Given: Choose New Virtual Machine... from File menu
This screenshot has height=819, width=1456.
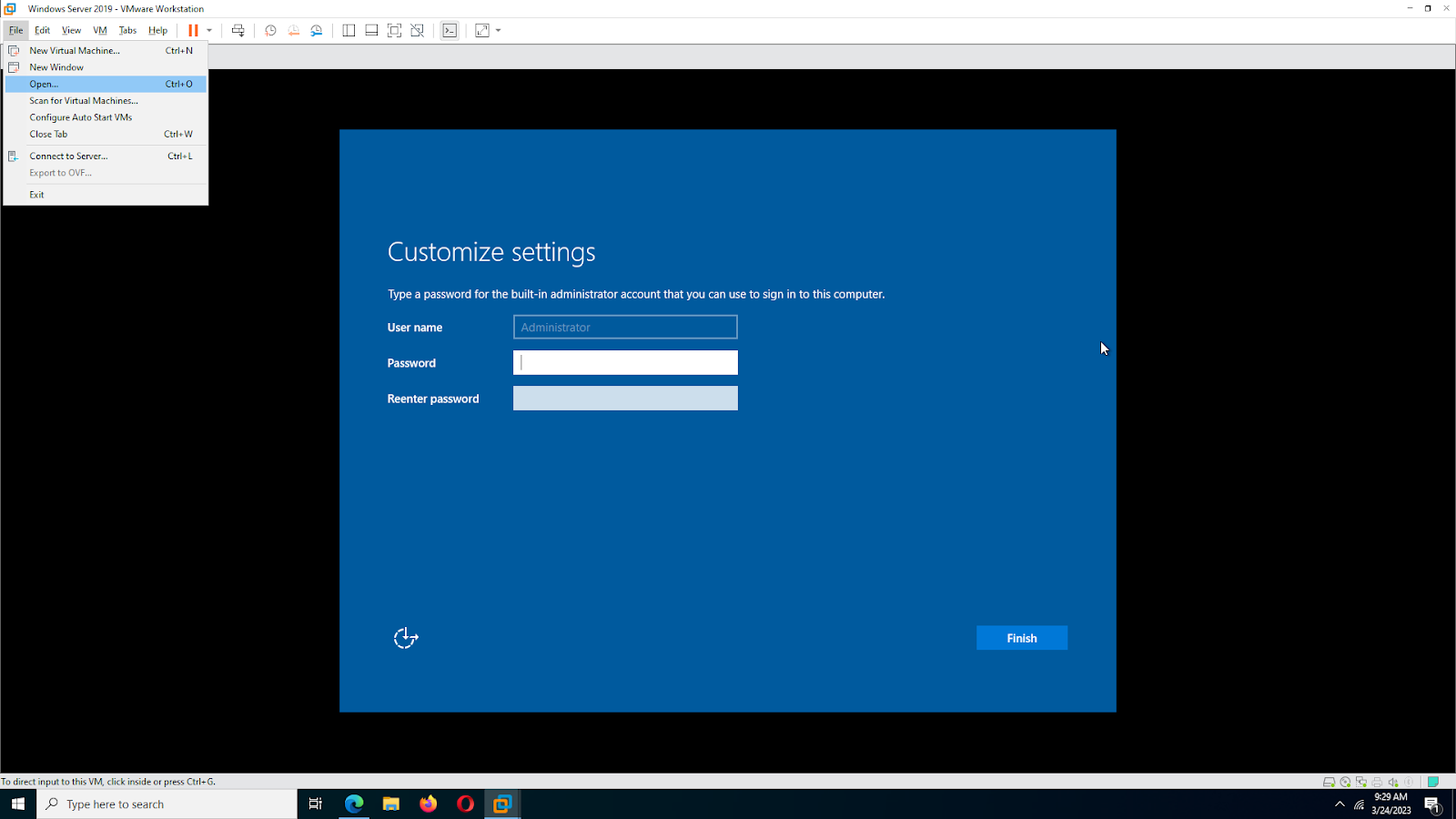Looking at the screenshot, I should point(106,51).
